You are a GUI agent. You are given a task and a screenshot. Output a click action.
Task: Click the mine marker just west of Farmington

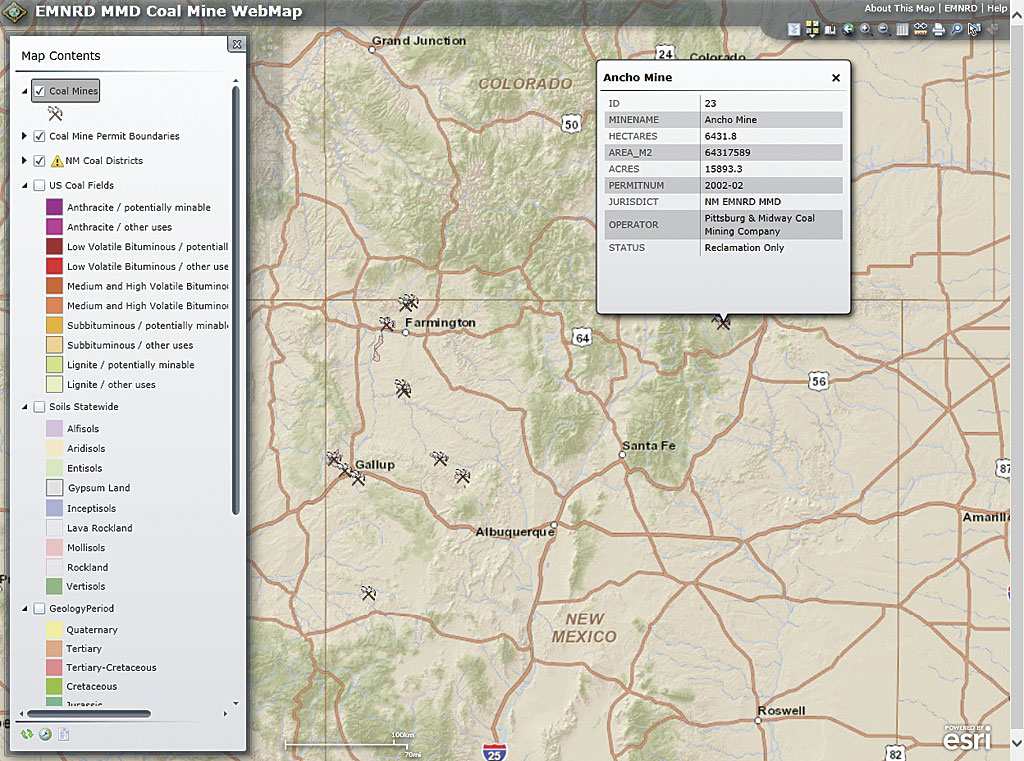click(387, 324)
